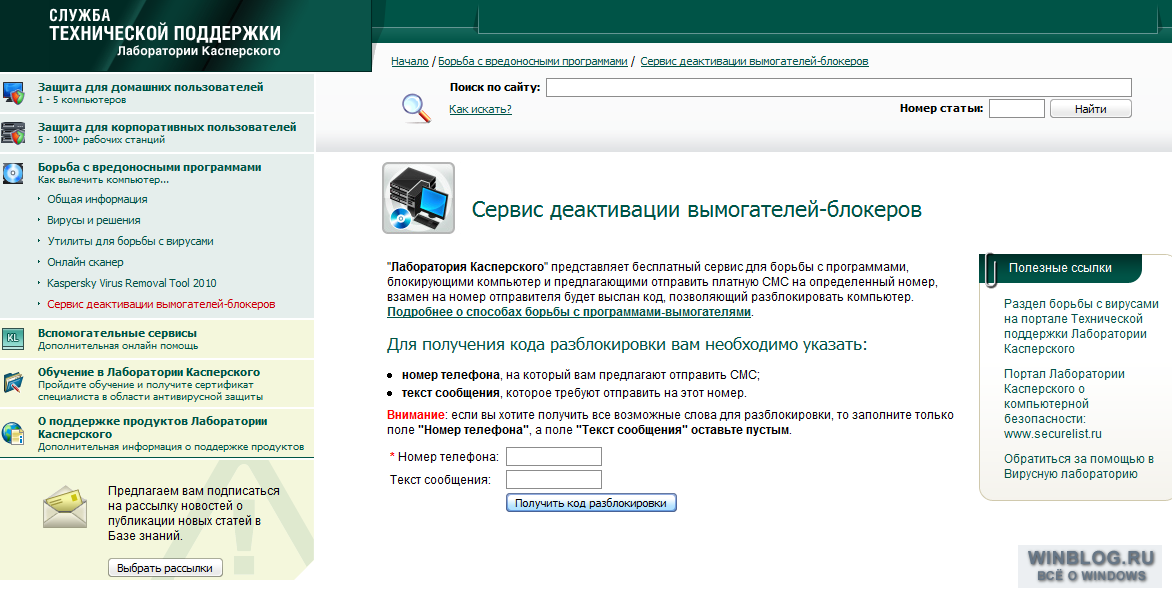Open Обратиться за помощью в Вирусную лабораторию
The height and width of the screenshot is (599, 1172).
pos(1079,466)
